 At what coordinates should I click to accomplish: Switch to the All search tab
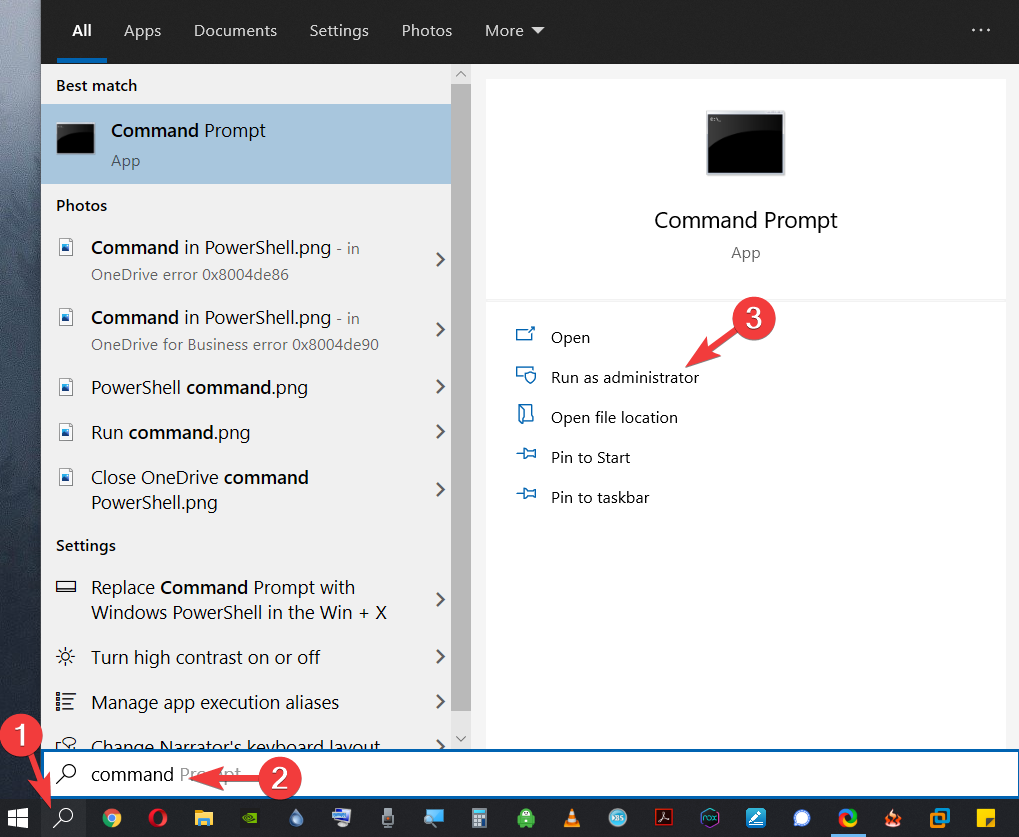82,31
